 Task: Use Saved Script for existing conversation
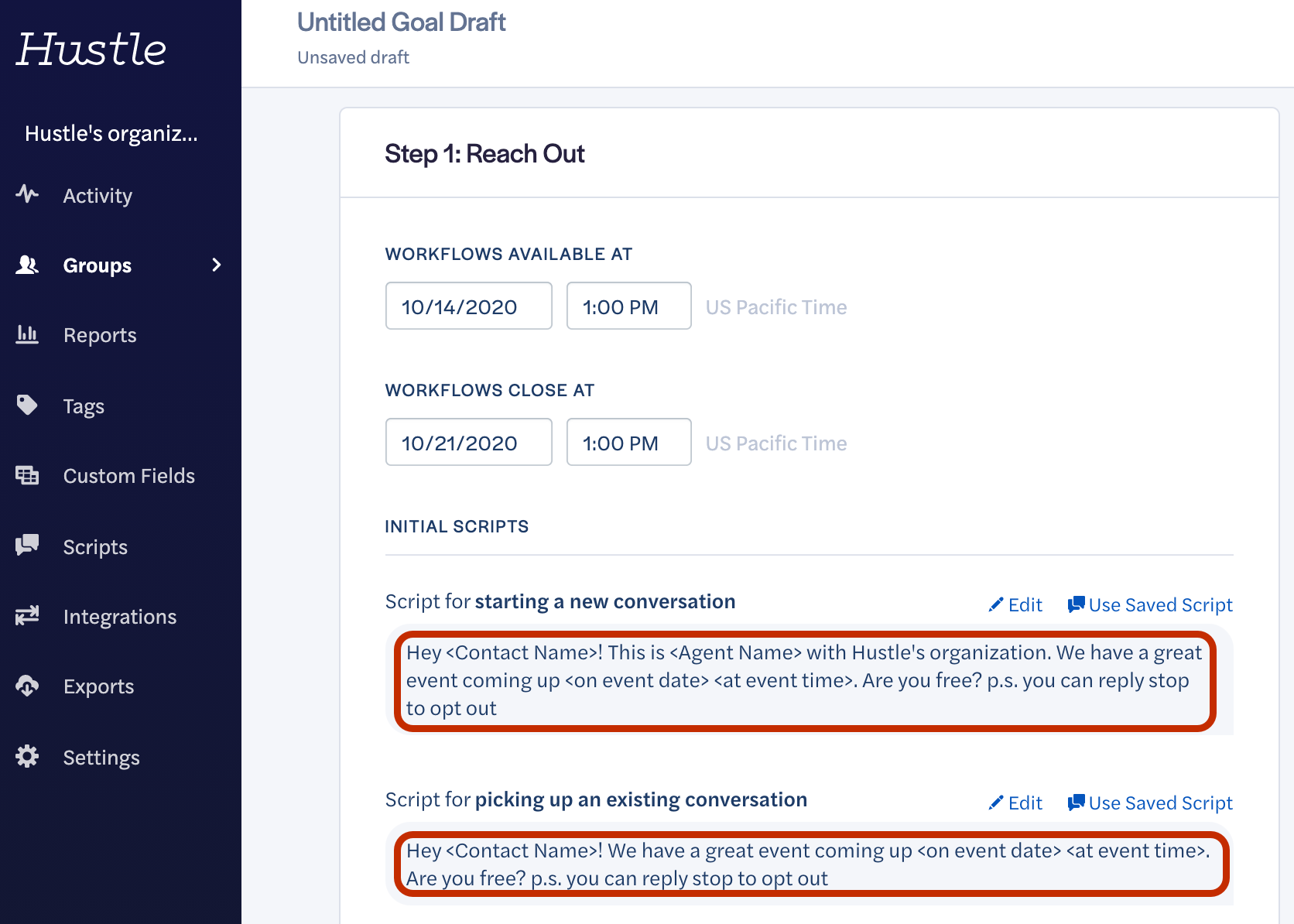pyautogui.click(x=1150, y=803)
